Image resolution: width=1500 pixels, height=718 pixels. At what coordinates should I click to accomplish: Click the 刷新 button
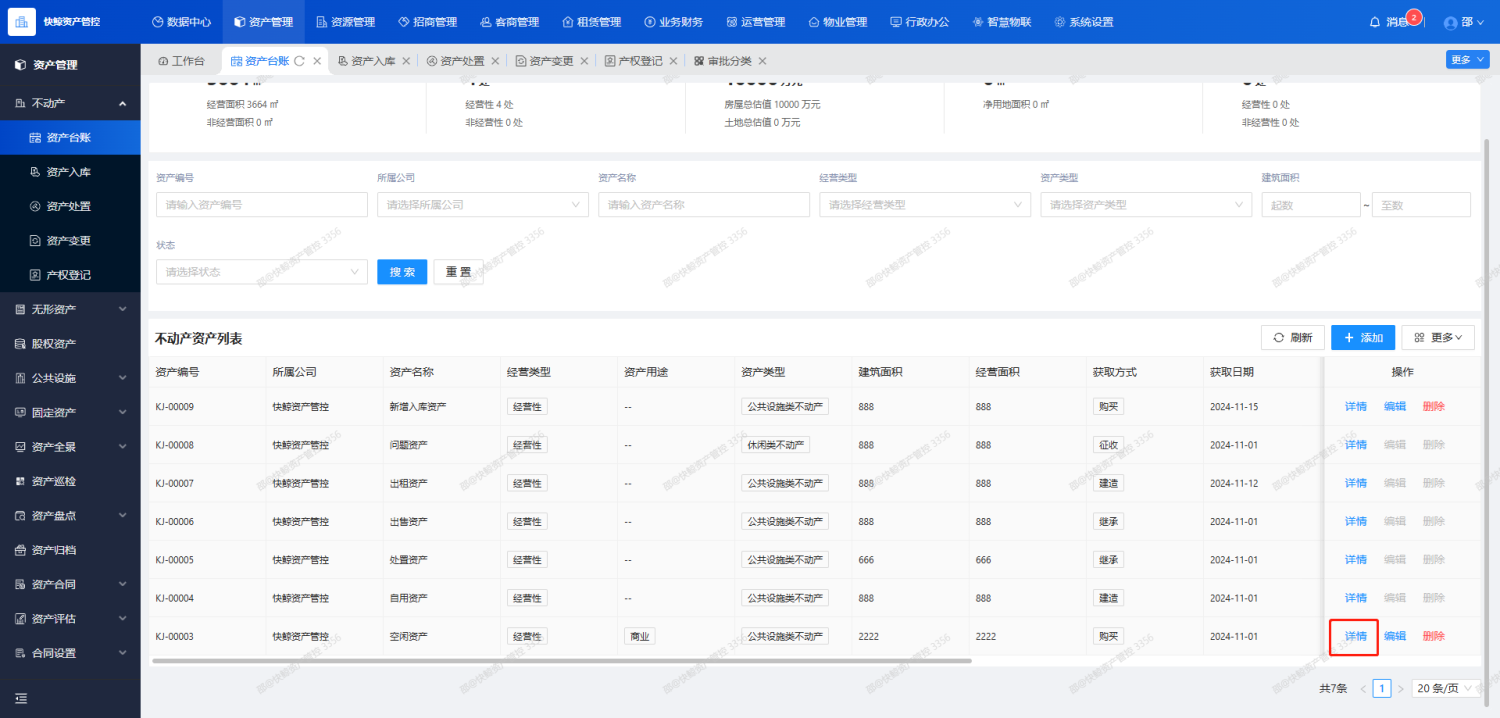click(x=1293, y=338)
